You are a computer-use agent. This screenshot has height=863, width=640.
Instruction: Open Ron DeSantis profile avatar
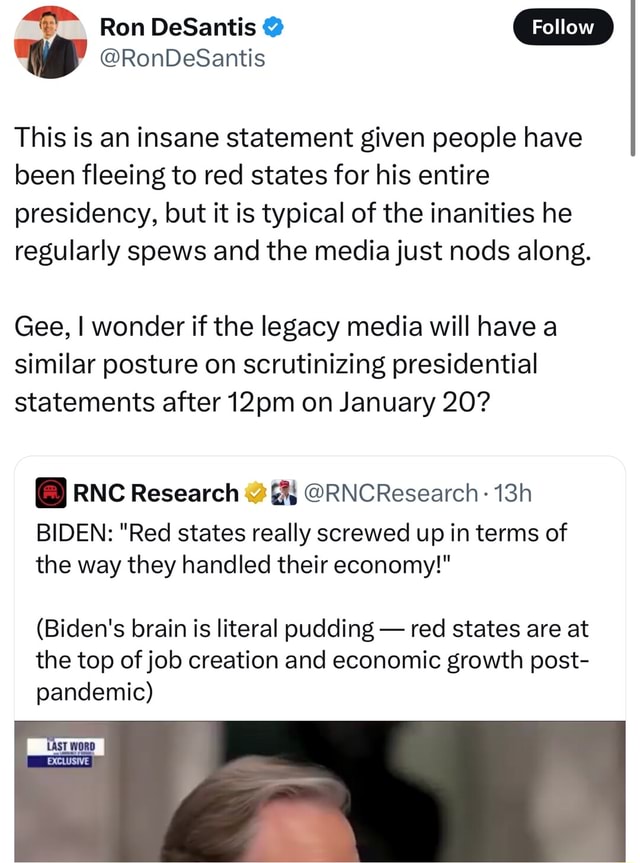[x=49, y=41]
